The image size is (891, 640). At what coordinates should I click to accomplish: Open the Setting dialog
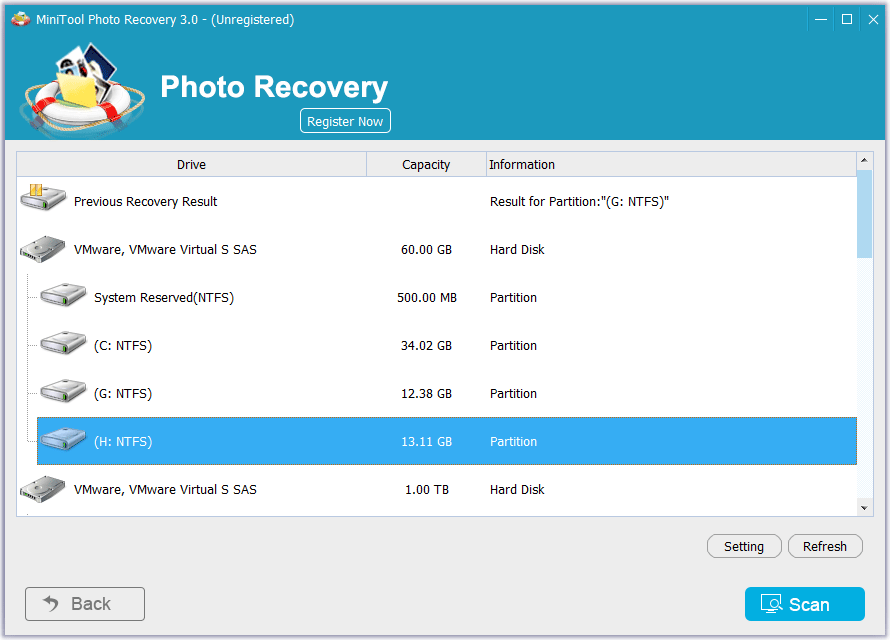[x=744, y=546]
